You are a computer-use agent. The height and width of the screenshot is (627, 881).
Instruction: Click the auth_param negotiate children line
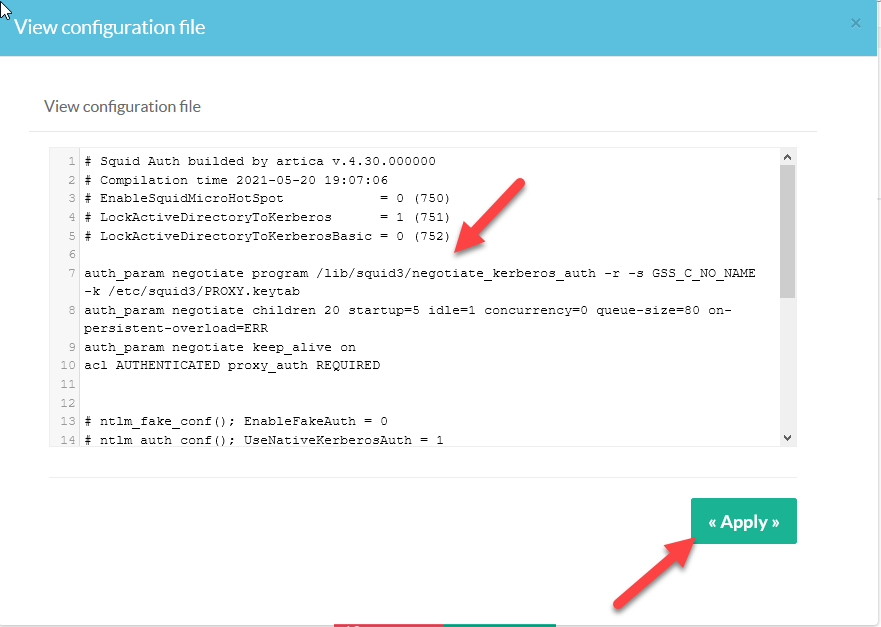[x=400, y=310]
